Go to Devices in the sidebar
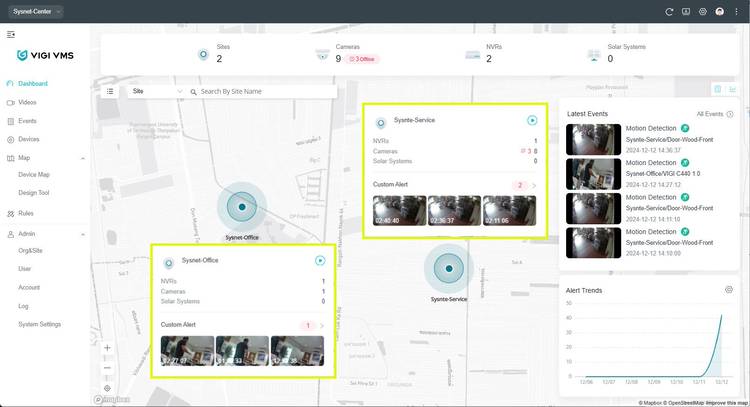Viewport: 750px width, 407px height. (29, 139)
